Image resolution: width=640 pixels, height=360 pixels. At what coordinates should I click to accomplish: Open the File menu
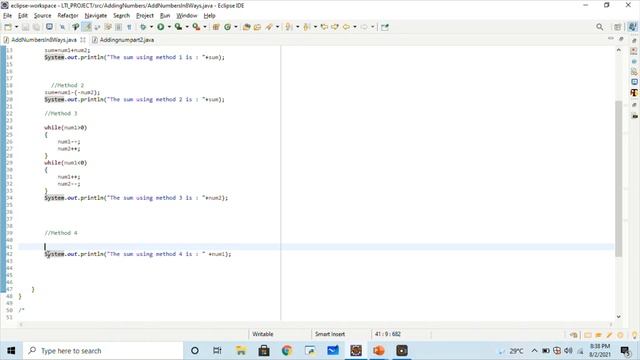point(7,16)
